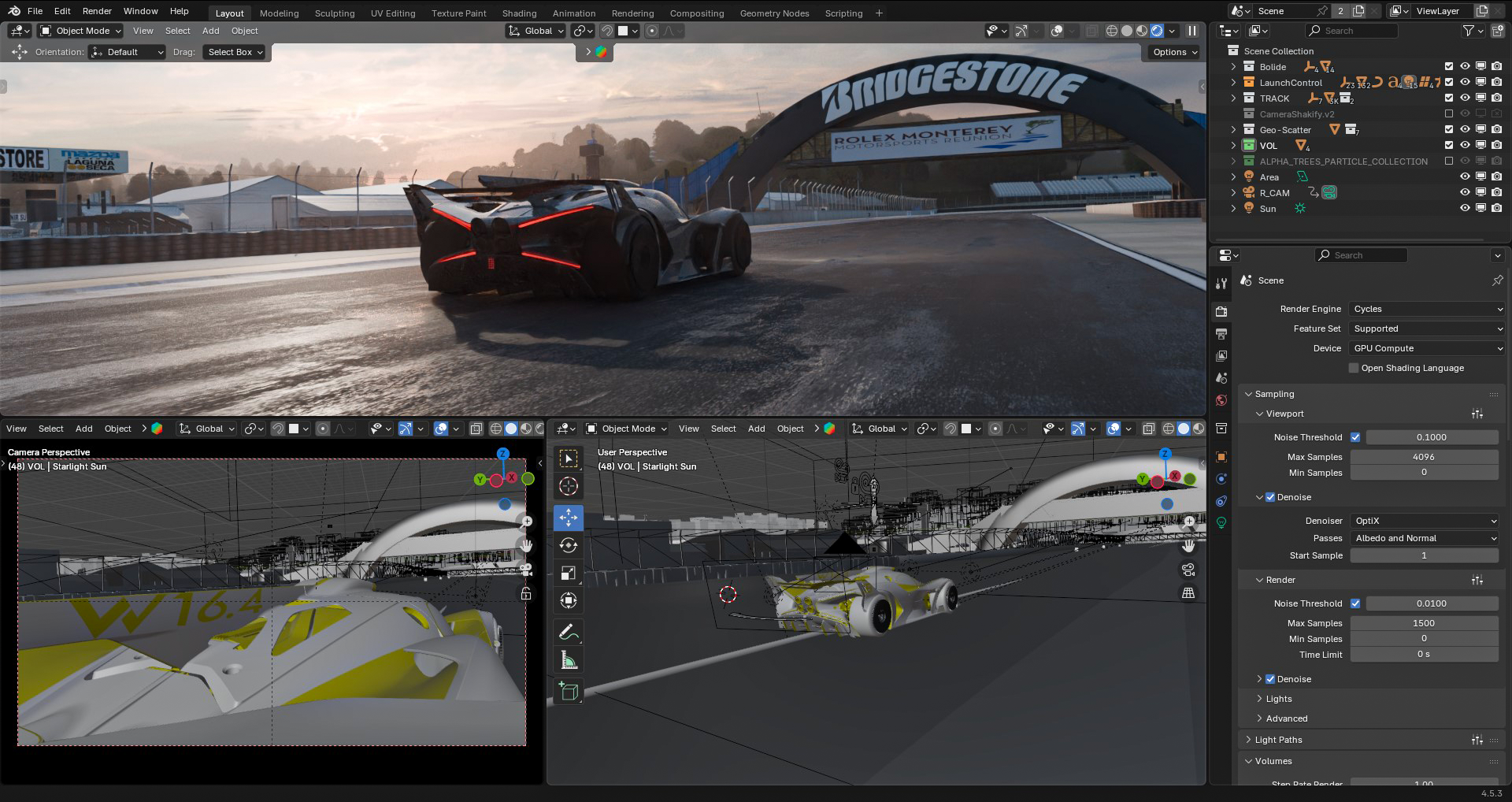
Task: Hide the TRACK collection eye toggle
Action: (1465, 98)
